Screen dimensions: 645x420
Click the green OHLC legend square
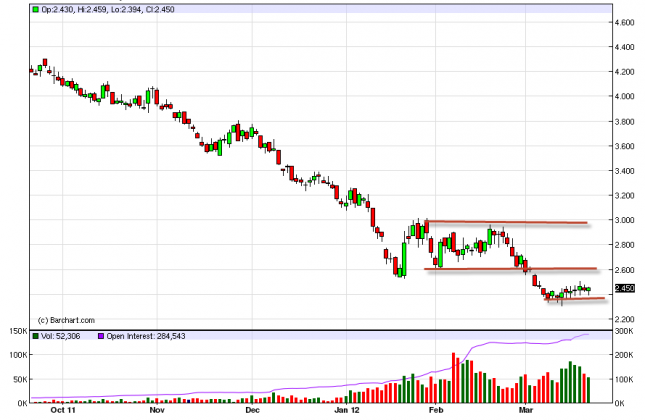point(36,9)
